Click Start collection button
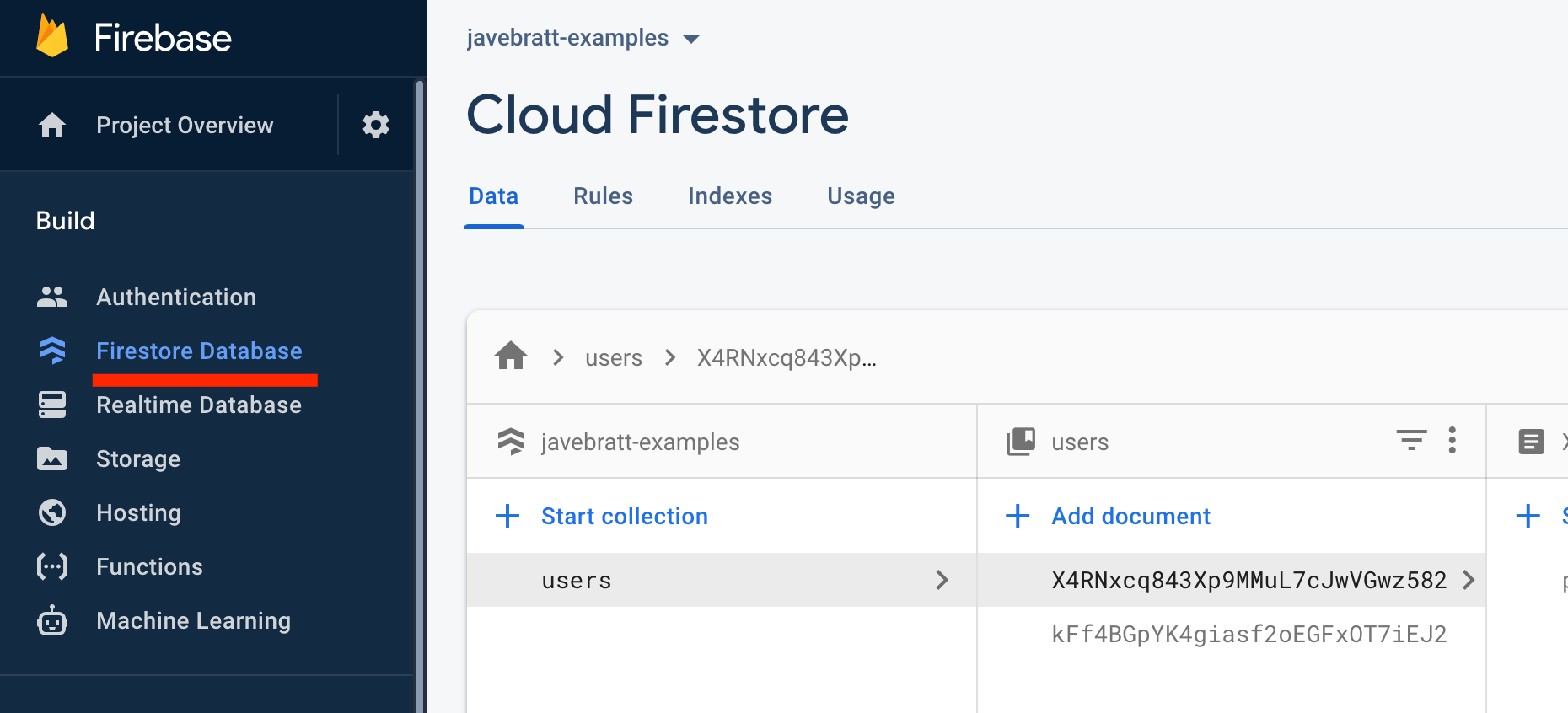 click(x=623, y=516)
